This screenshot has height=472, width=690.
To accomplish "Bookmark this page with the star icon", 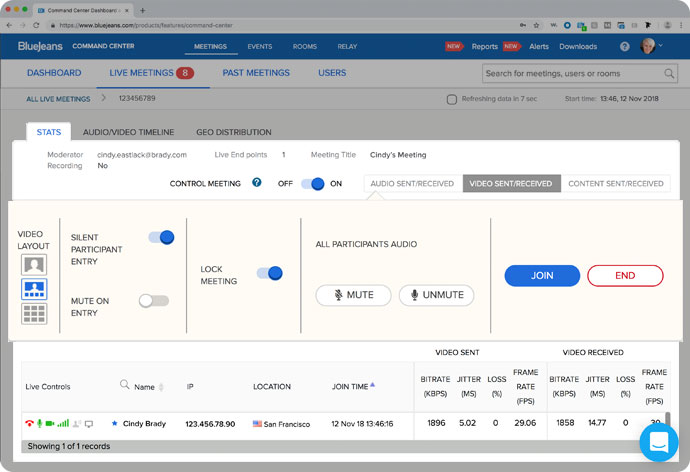I will pyautogui.click(x=536, y=26).
